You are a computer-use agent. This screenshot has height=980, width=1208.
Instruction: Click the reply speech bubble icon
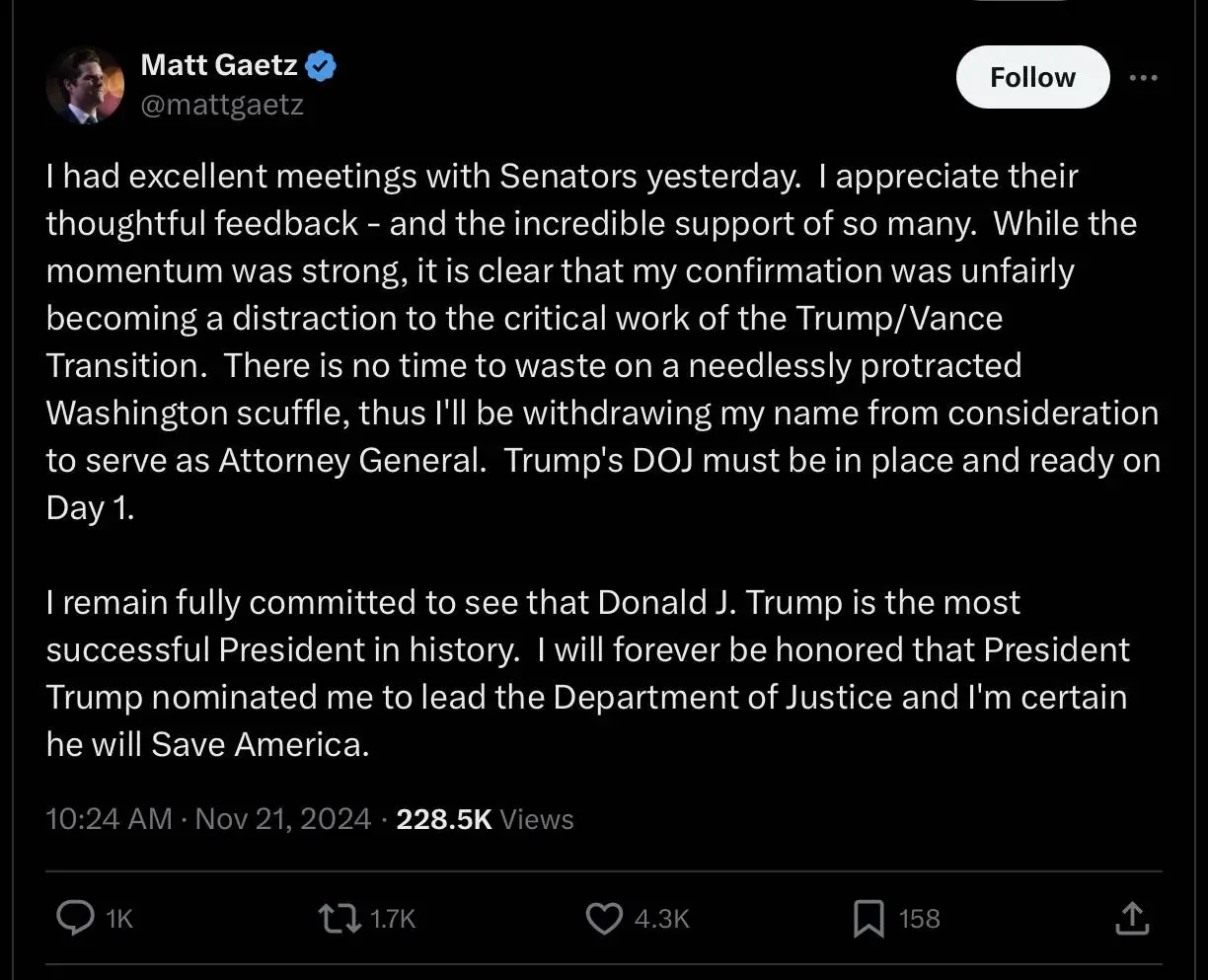(75, 919)
